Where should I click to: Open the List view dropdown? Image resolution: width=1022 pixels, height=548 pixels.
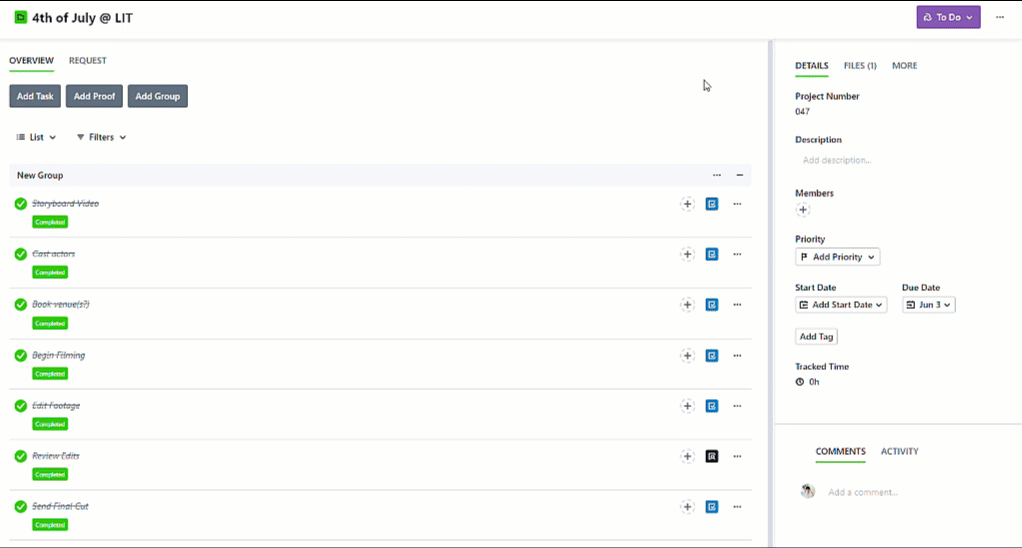pyautogui.click(x=36, y=137)
